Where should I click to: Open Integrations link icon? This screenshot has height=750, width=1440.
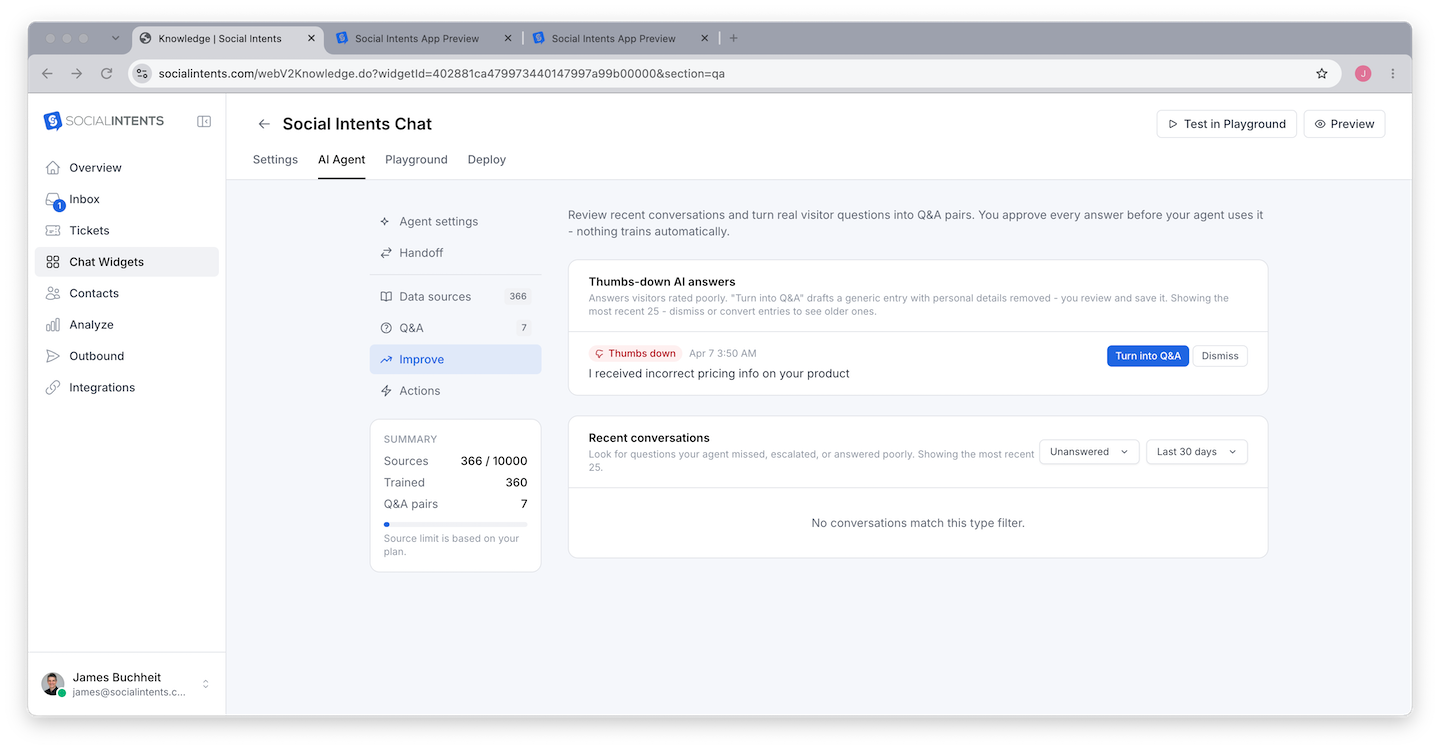tap(53, 387)
